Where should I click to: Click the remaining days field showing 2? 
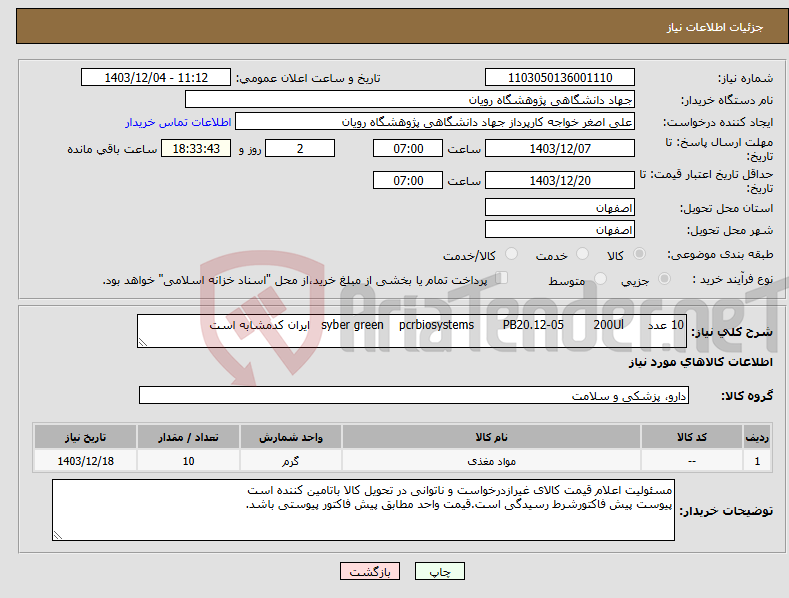[300, 148]
